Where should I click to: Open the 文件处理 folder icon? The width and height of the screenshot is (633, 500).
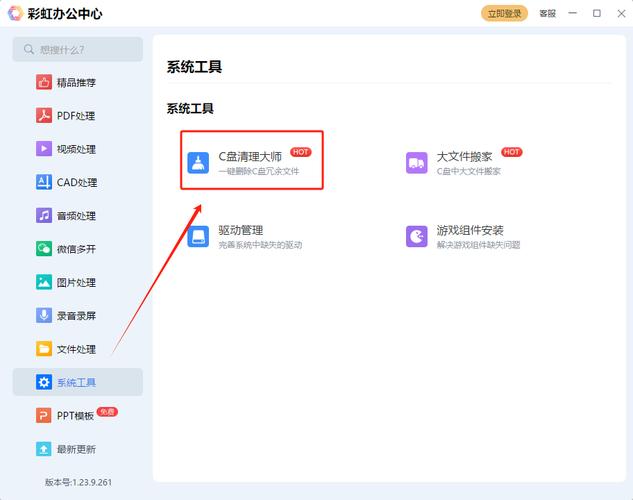pos(44,349)
